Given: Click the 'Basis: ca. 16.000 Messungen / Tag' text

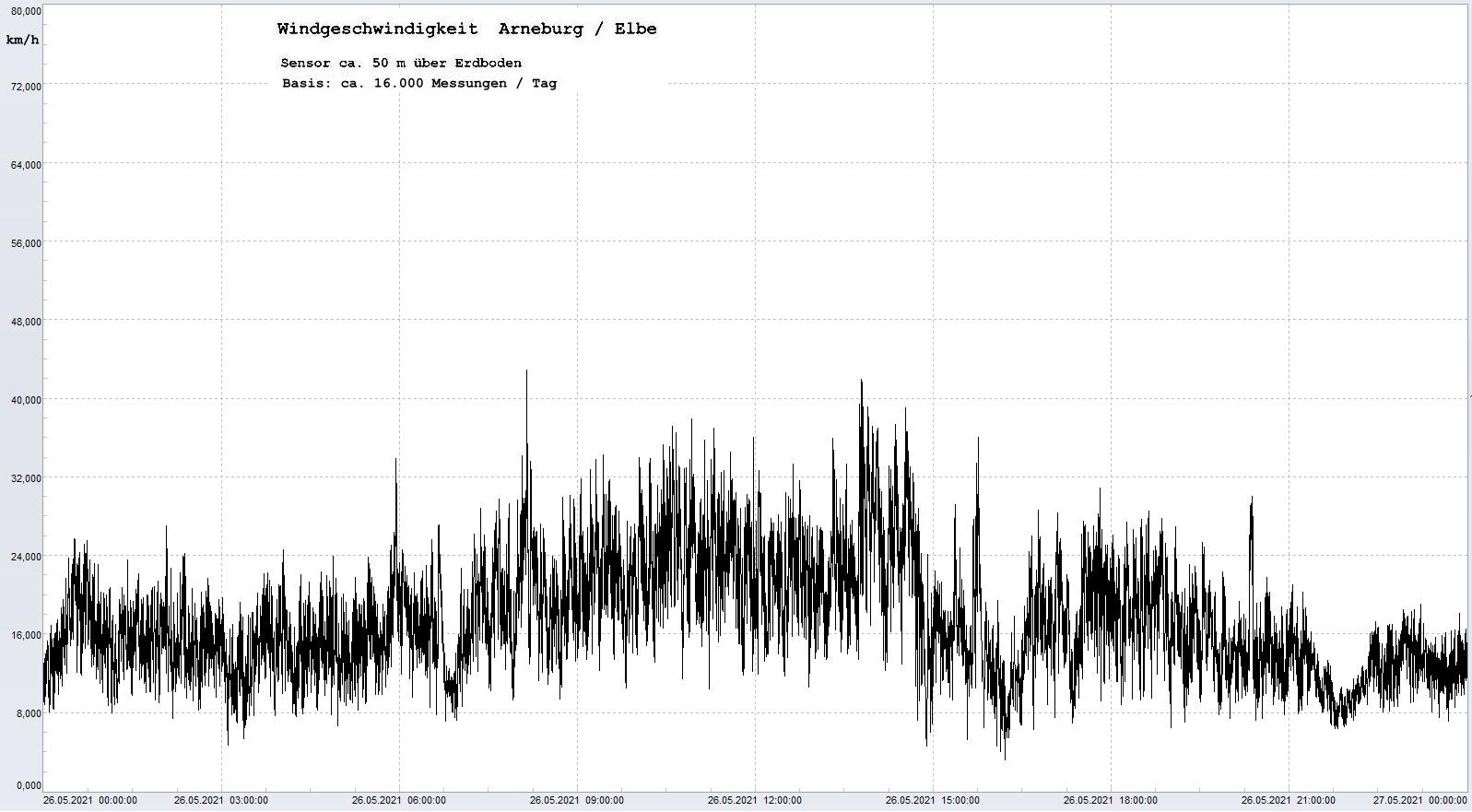Looking at the screenshot, I should pos(419,83).
